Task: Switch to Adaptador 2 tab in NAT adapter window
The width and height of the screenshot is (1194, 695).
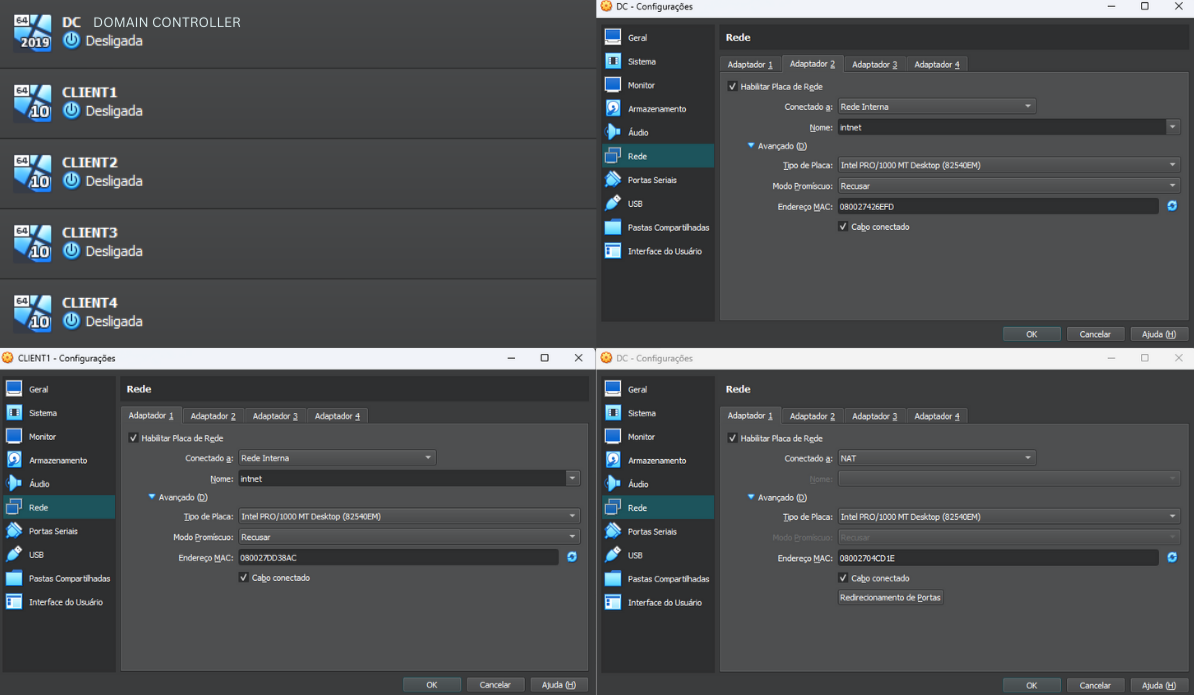Action: [812, 416]
